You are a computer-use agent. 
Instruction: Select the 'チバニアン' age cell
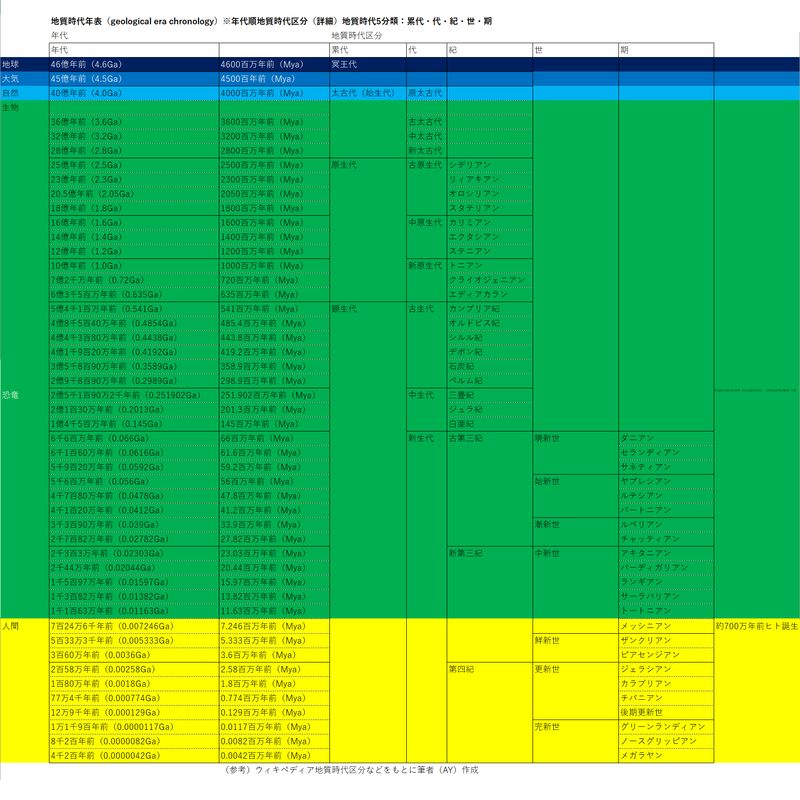pos(642,698)
